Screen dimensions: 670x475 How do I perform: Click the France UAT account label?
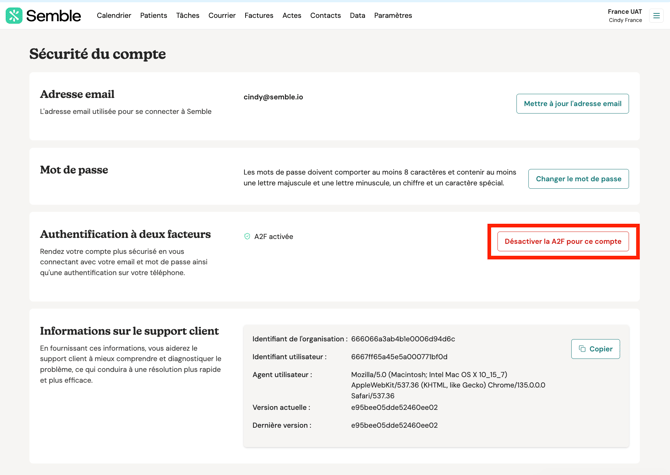625,12
